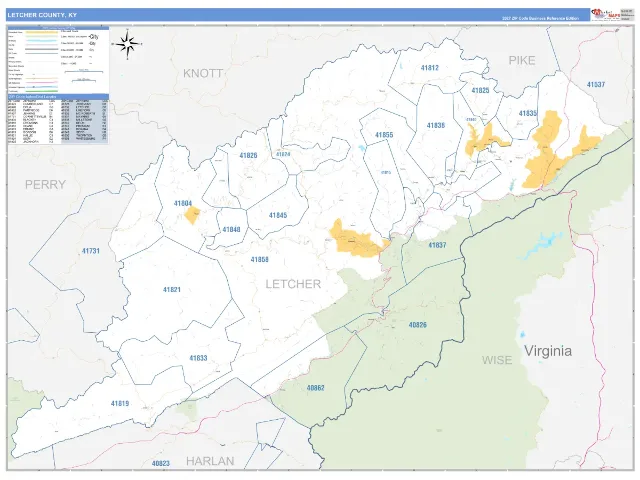Select the KNOTT county label
The width and height of the screenshot is (640, 480).
203,73
